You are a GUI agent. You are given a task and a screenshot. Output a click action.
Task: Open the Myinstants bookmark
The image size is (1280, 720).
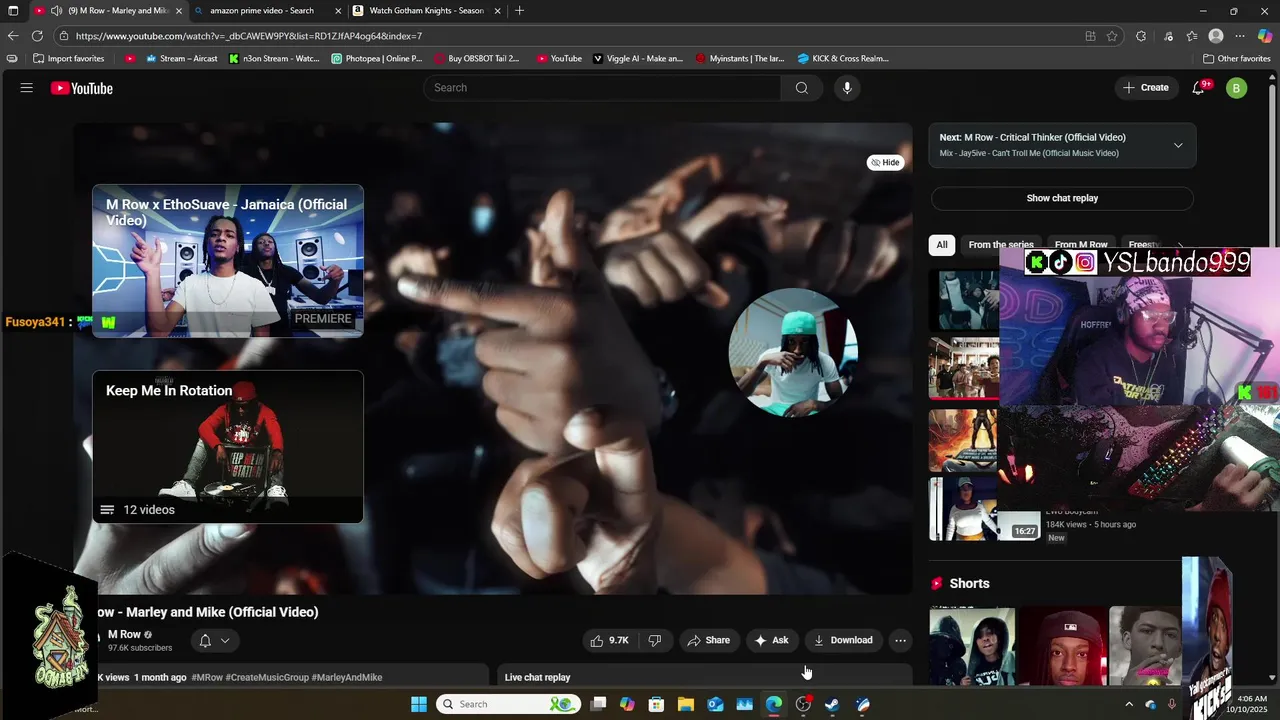pyautogui.click(x=739, y=59)
